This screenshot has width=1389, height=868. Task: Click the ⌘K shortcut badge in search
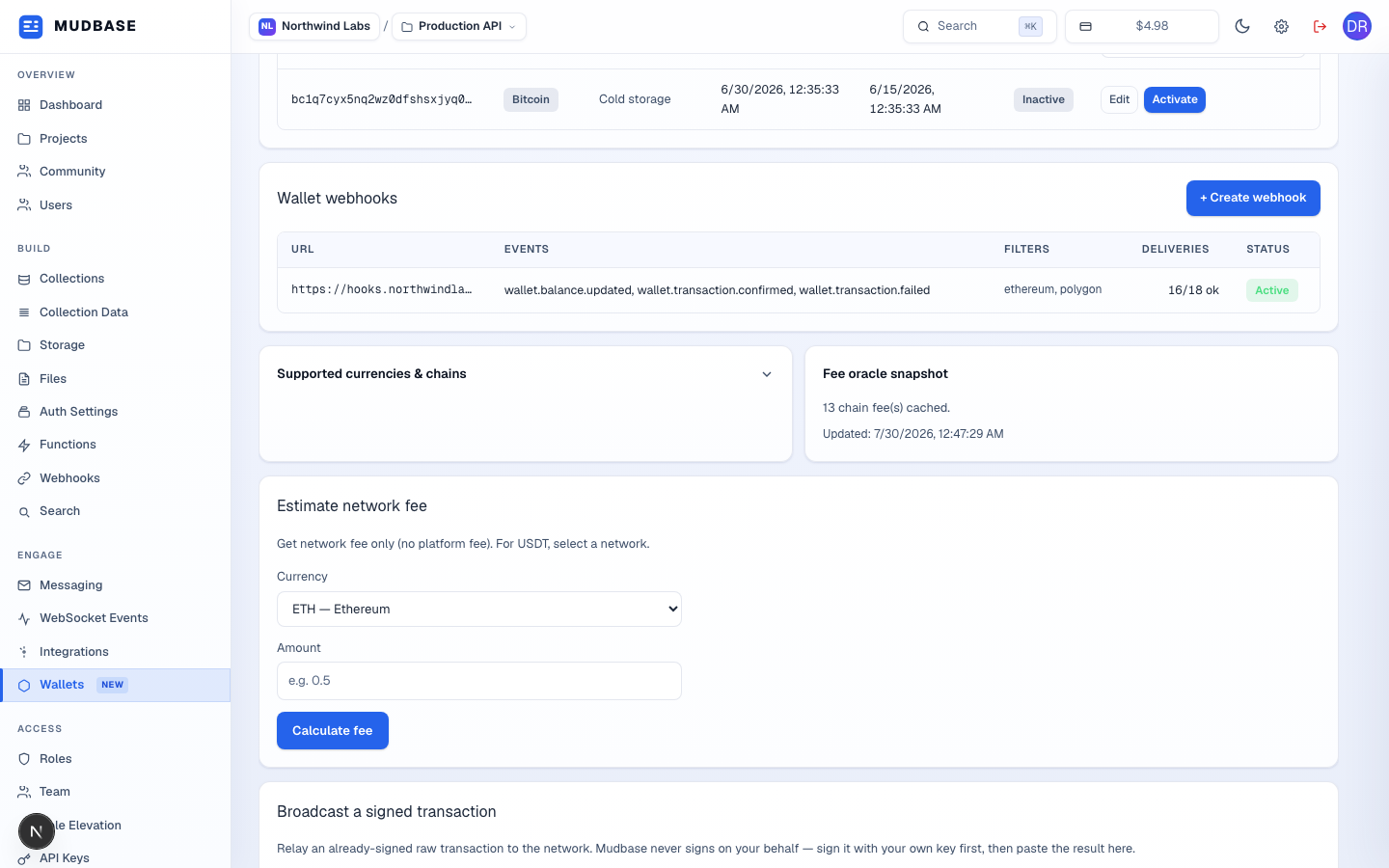click(1030, 27)
